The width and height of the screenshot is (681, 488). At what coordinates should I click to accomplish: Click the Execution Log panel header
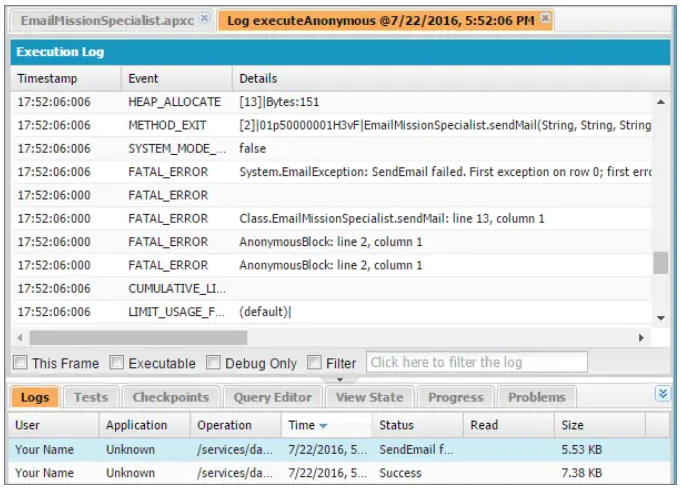click(x=340, y=52)
